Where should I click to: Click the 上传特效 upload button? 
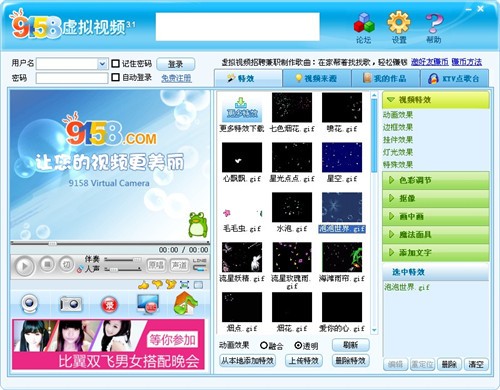(304, 360)
